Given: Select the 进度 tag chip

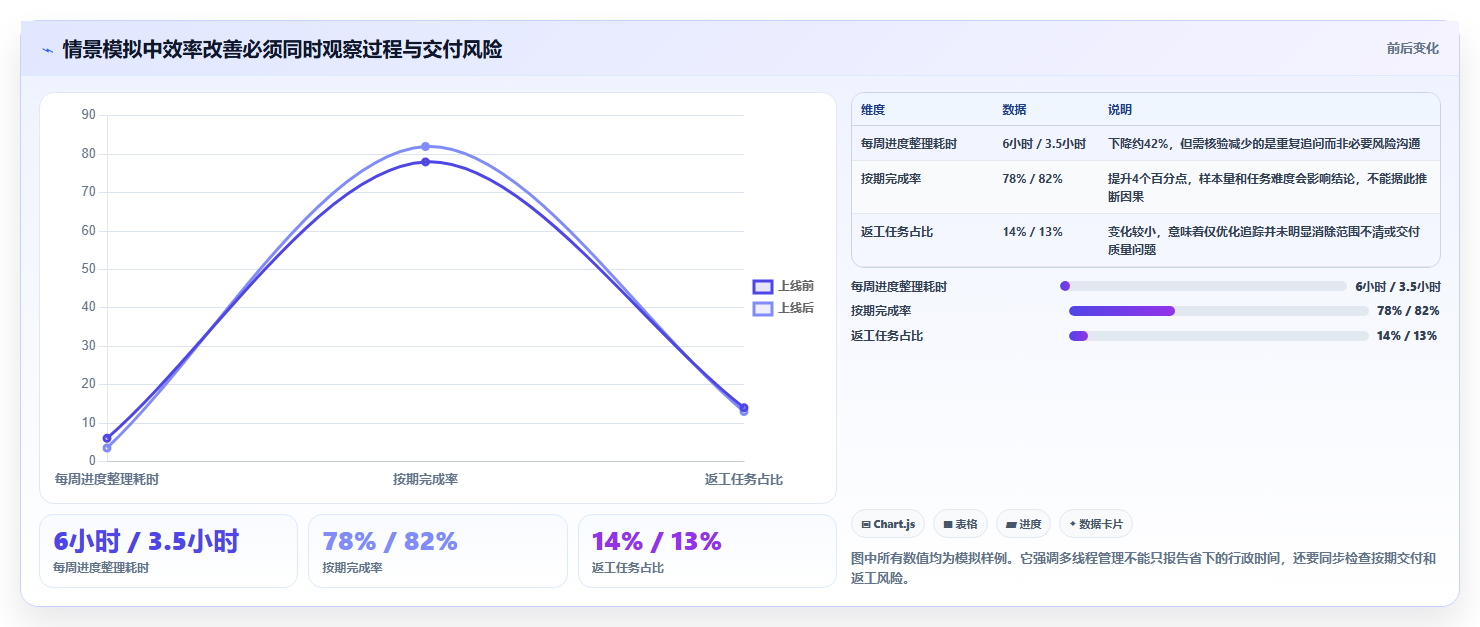Looking at the screenshot, I should click(1023, 524).
